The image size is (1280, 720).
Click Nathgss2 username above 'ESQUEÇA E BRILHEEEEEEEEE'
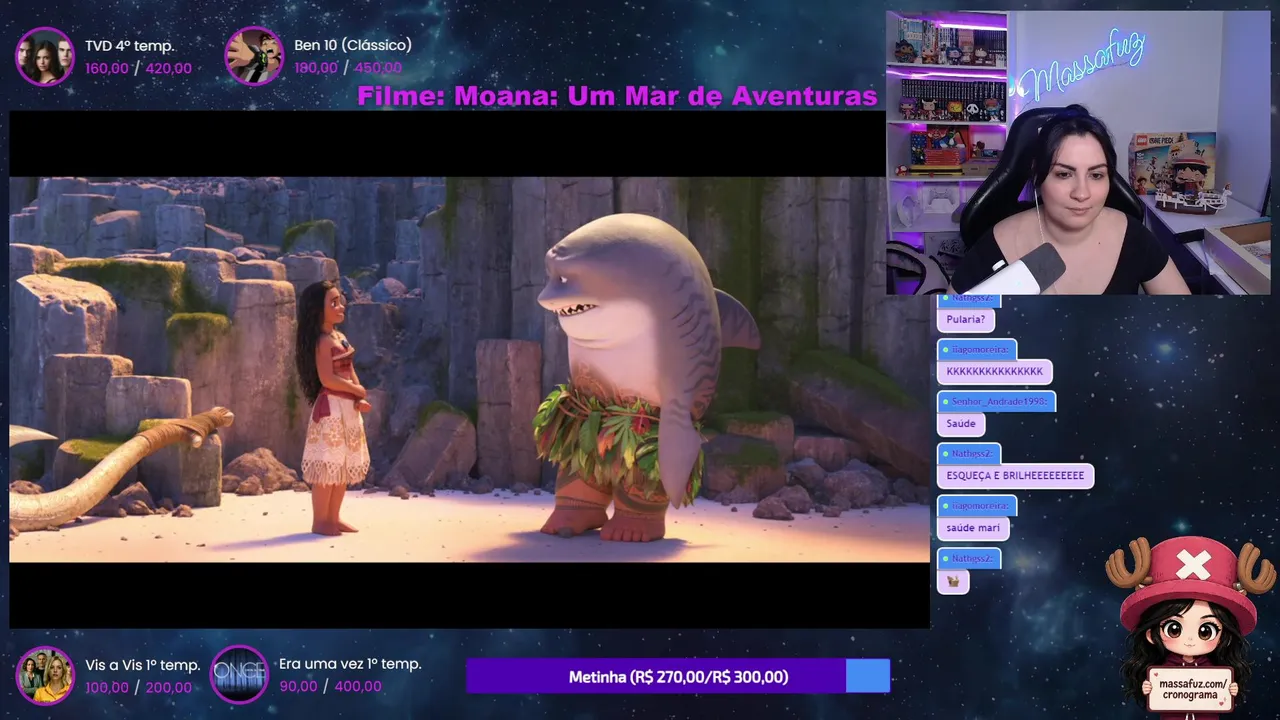coord(968,454)
